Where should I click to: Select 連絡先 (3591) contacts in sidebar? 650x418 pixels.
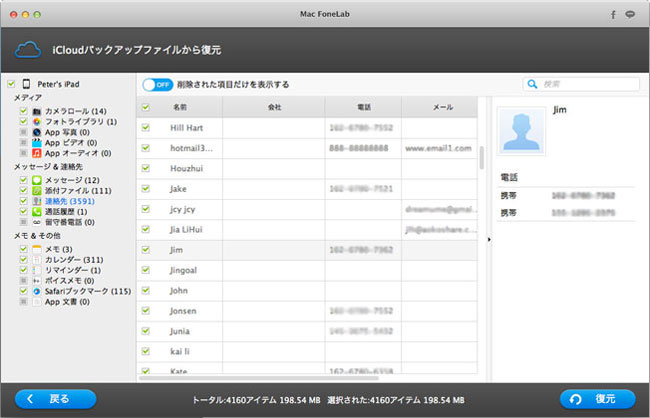[x=74, y=201]
